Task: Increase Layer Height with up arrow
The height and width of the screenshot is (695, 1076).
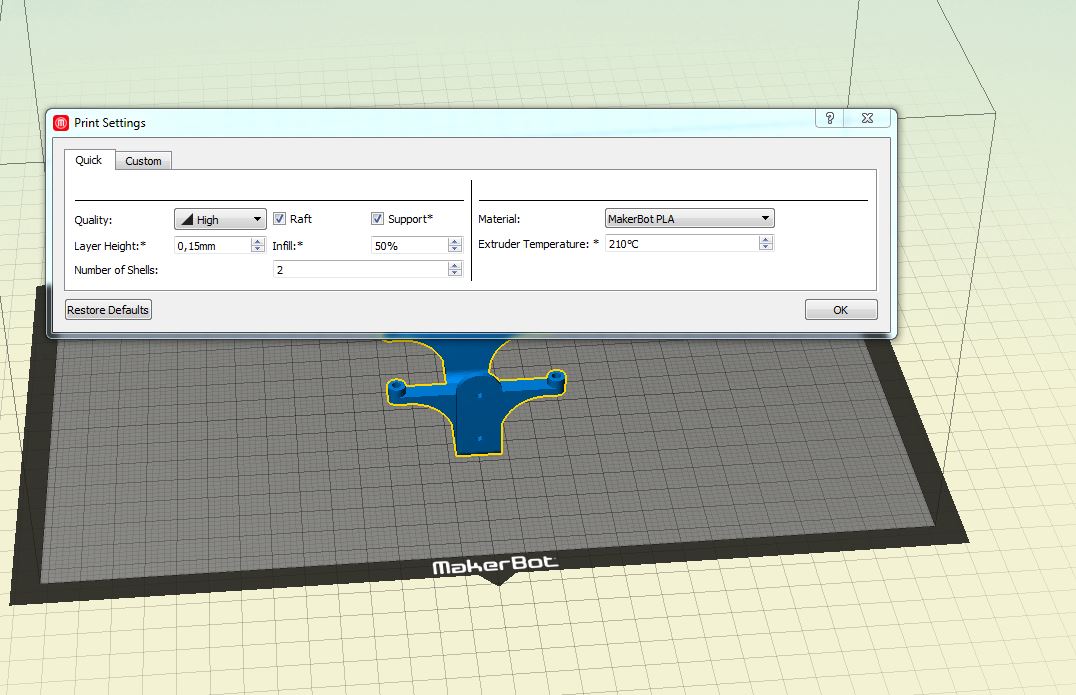Action: pyautogui.click(x=257, y=242)
